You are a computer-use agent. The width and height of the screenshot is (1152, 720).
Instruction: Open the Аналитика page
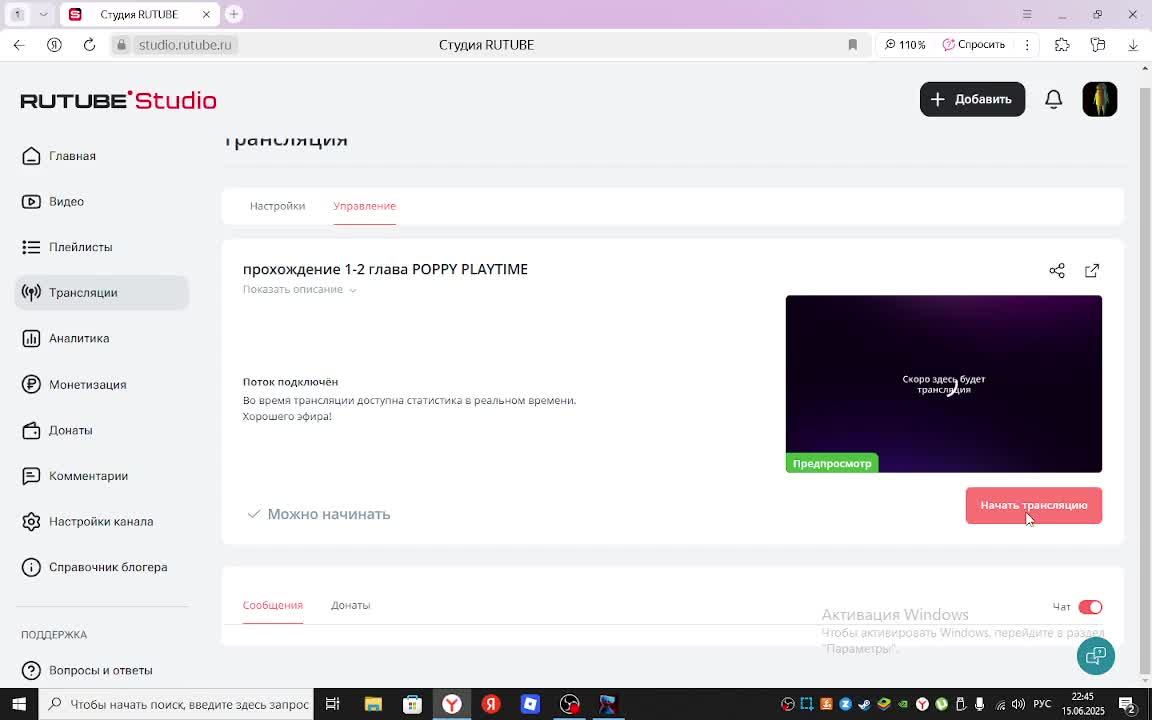(x=79, y=339)
